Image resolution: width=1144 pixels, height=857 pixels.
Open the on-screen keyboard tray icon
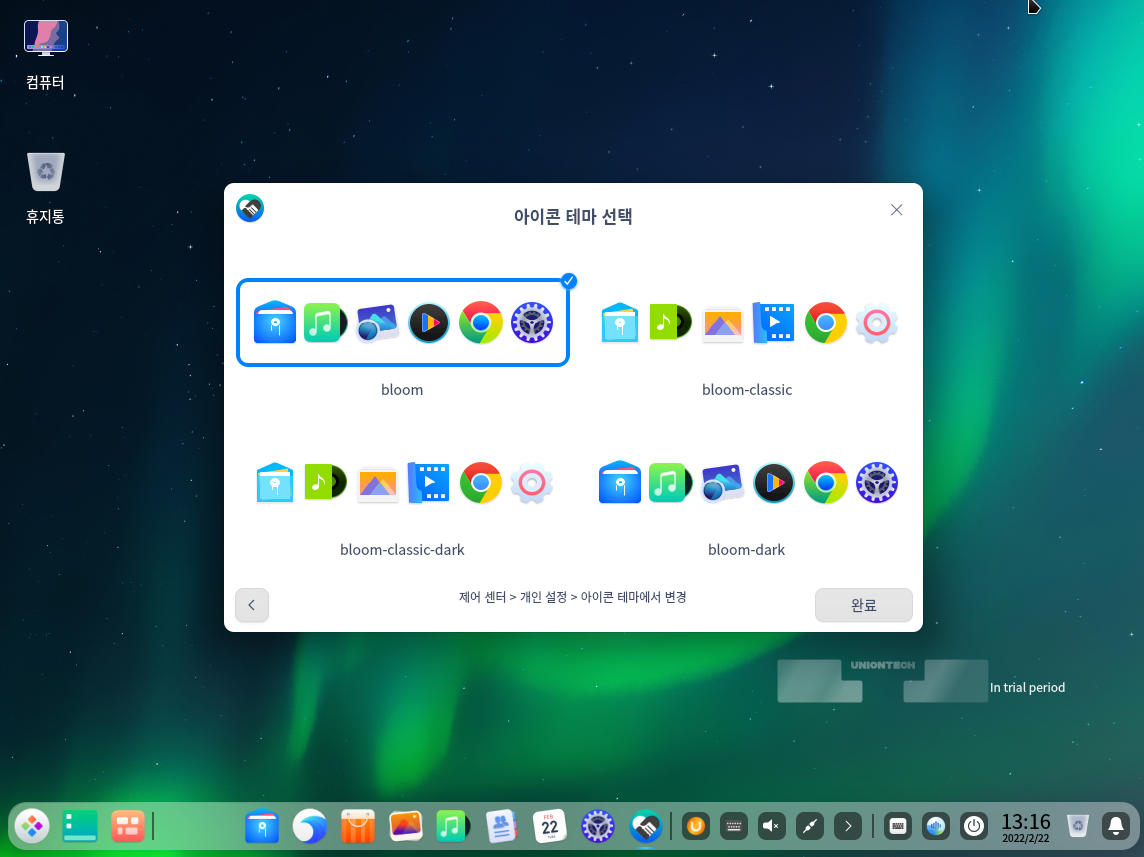[898, 826]
